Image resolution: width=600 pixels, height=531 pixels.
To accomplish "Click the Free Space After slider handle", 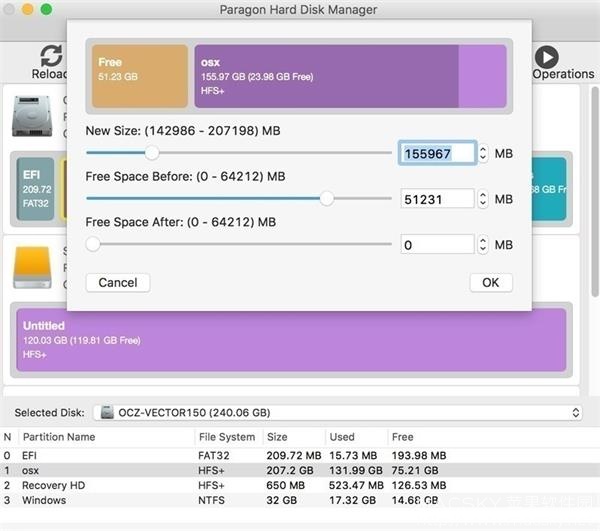I will coord(93,244).
